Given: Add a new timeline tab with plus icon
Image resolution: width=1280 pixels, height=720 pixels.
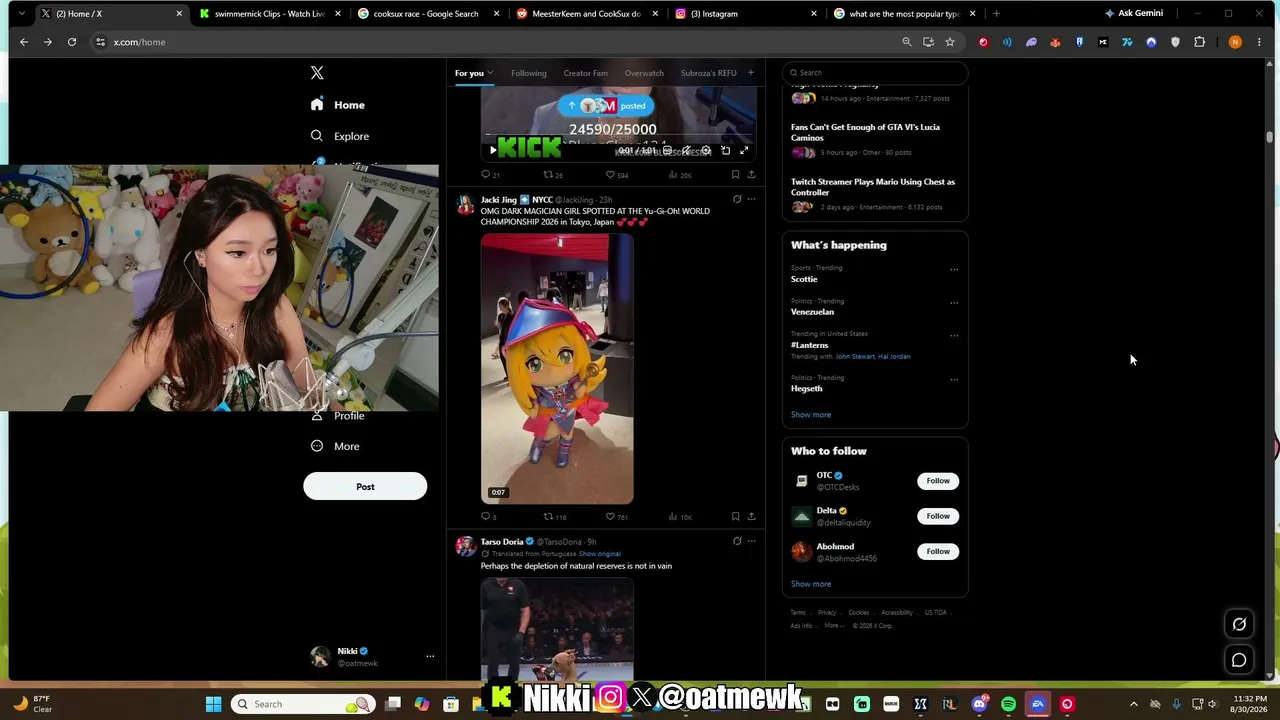Looking at the screenshot, I should click(751, 72).
